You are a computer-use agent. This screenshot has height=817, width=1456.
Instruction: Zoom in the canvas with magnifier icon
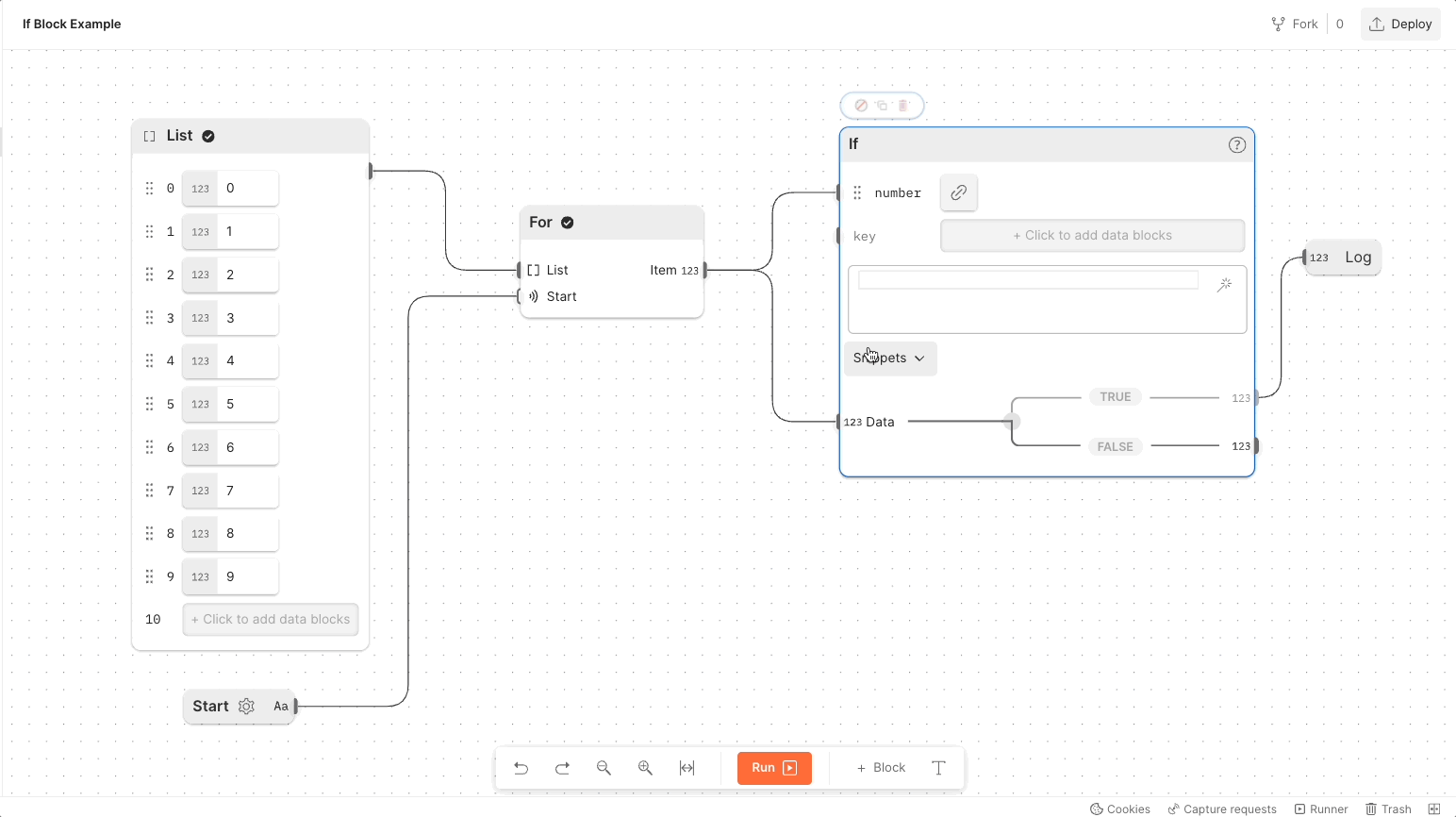(645, 768)
